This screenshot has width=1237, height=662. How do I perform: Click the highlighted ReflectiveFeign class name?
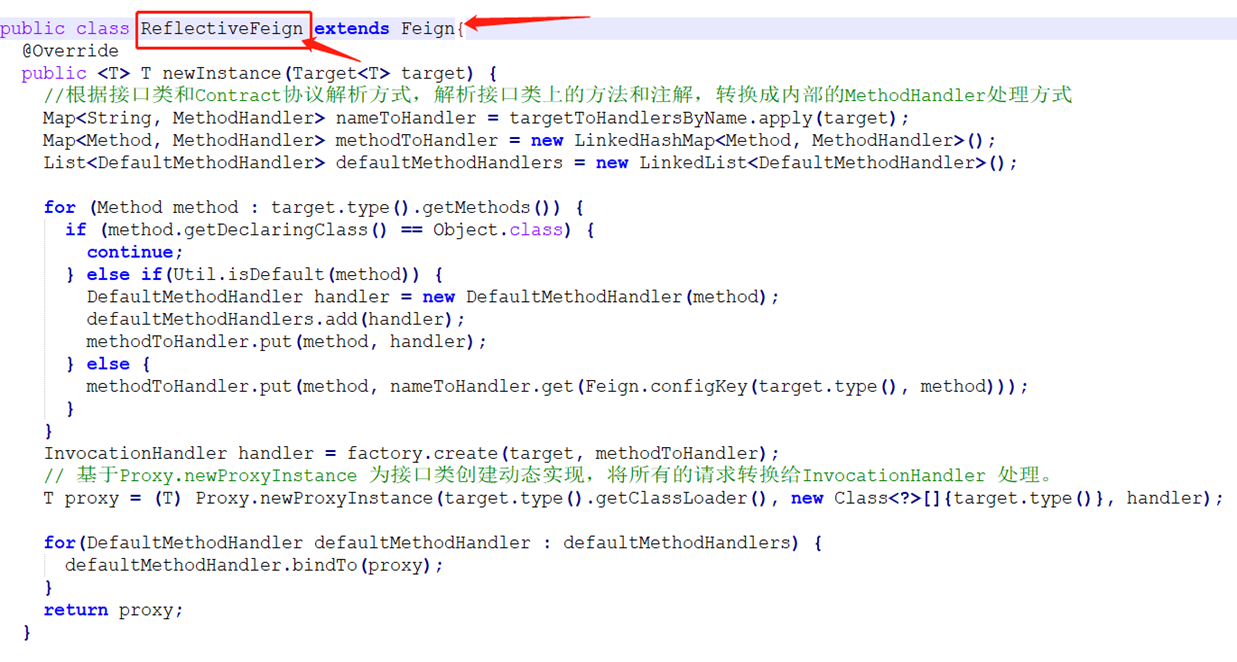point(222,28)
